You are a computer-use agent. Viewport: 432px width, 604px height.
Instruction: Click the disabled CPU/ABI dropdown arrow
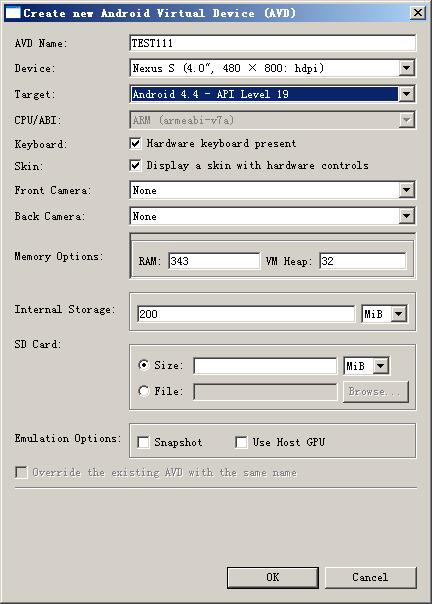tap(406, 120)
